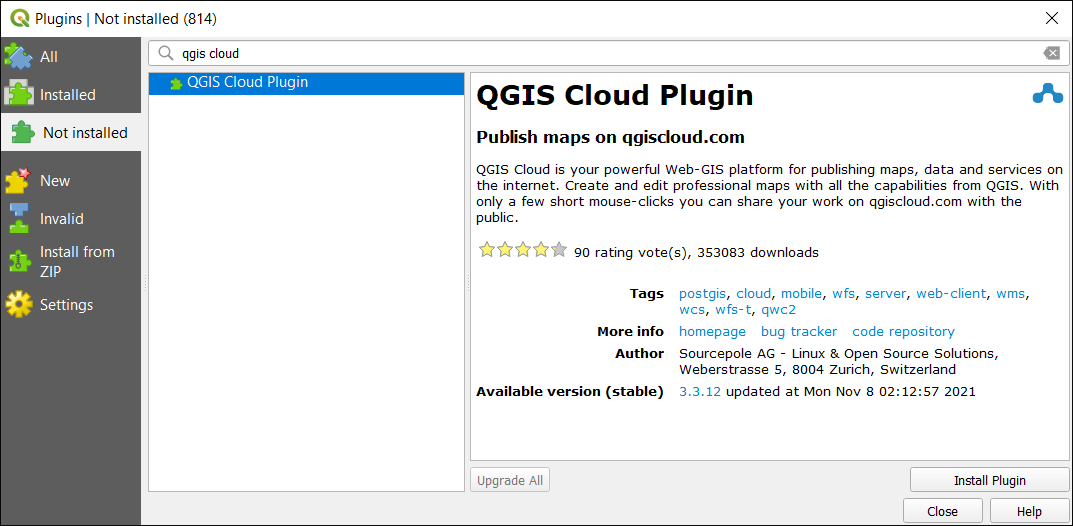Click the Upgrade All button
1073x526 pixels.
(x=510, y=480)
